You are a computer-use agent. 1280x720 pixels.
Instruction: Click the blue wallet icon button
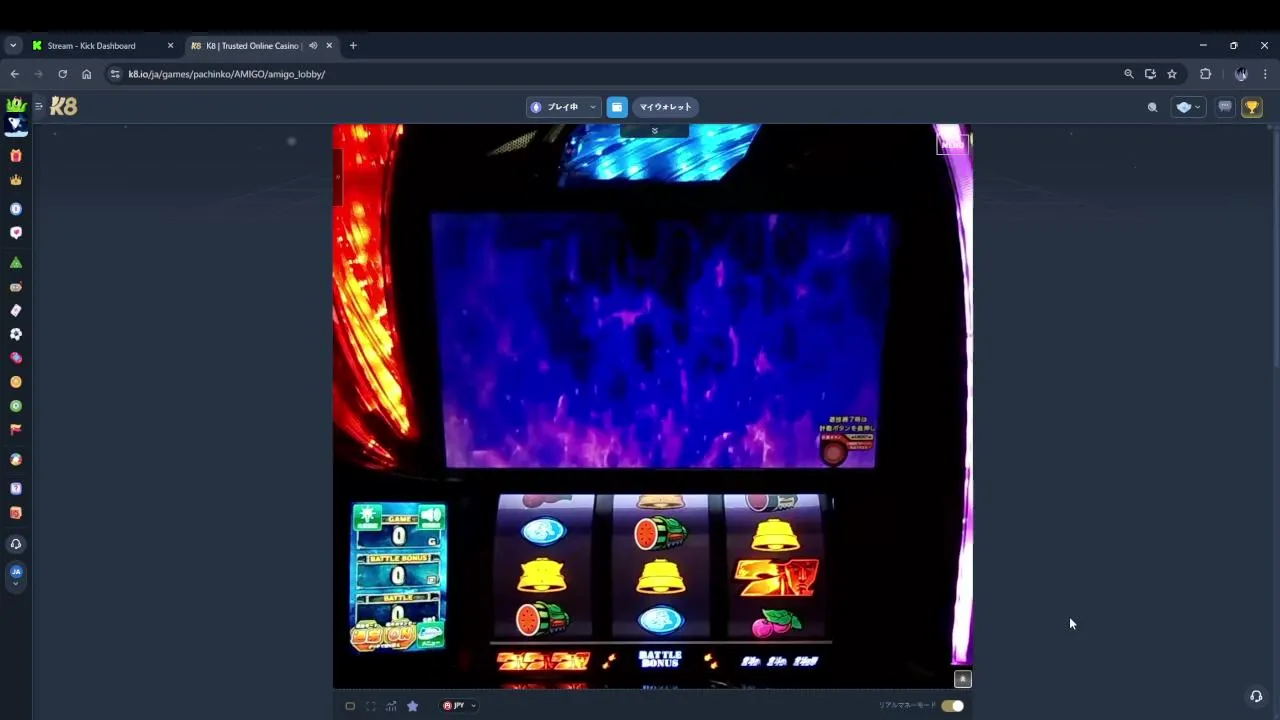(617, 107)
